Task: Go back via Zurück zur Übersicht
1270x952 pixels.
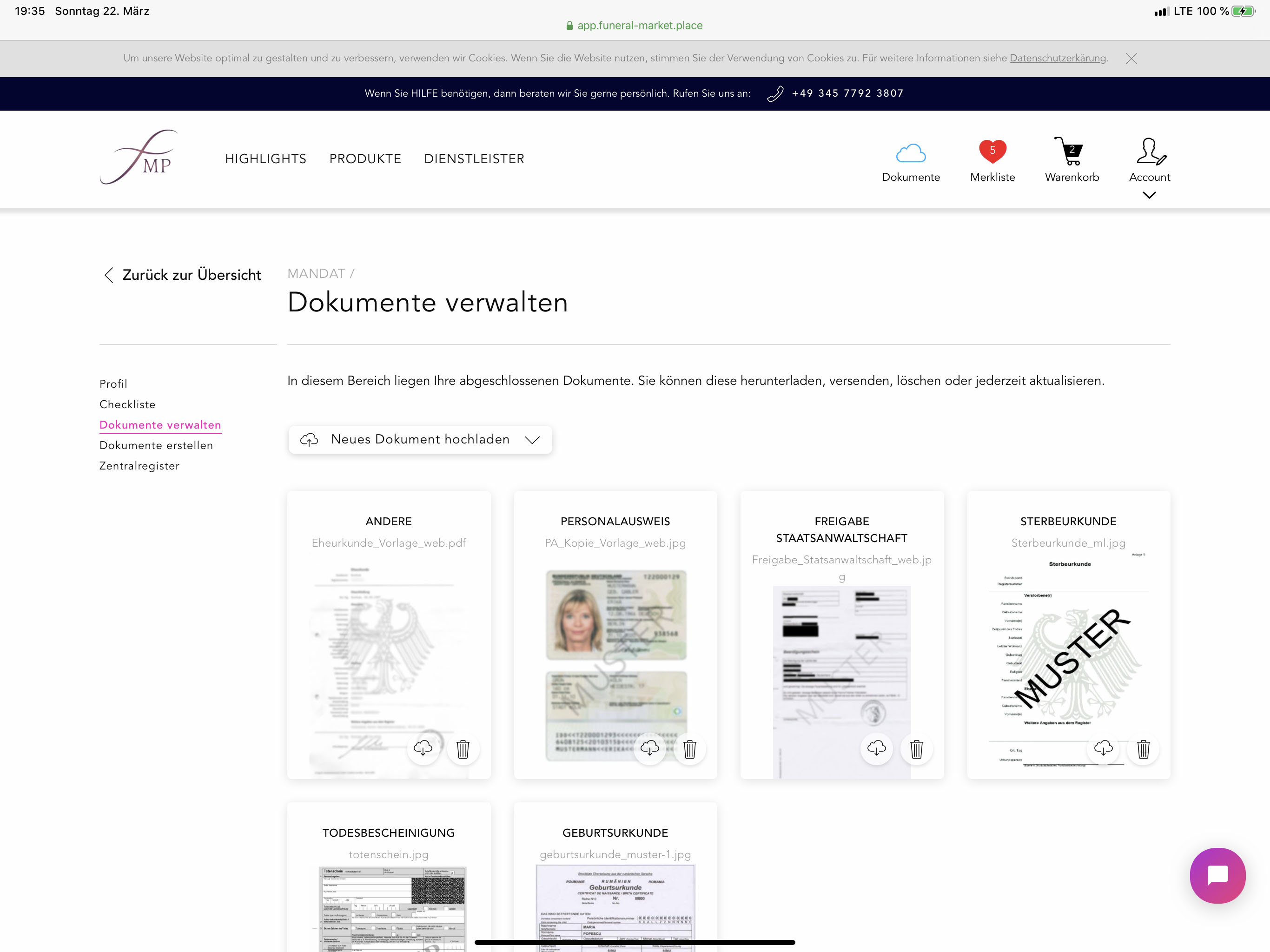Action: [x=181, y=275]
